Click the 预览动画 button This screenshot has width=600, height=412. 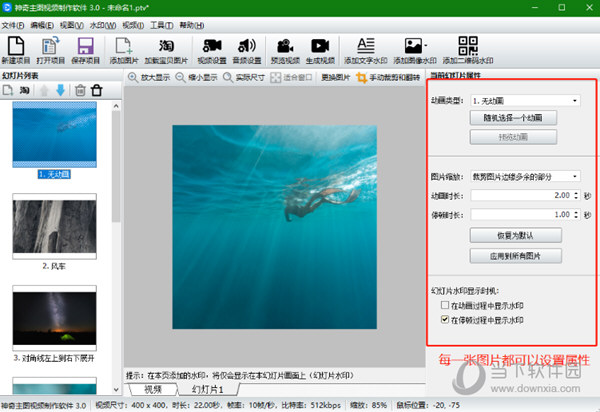tap(513, 137)
